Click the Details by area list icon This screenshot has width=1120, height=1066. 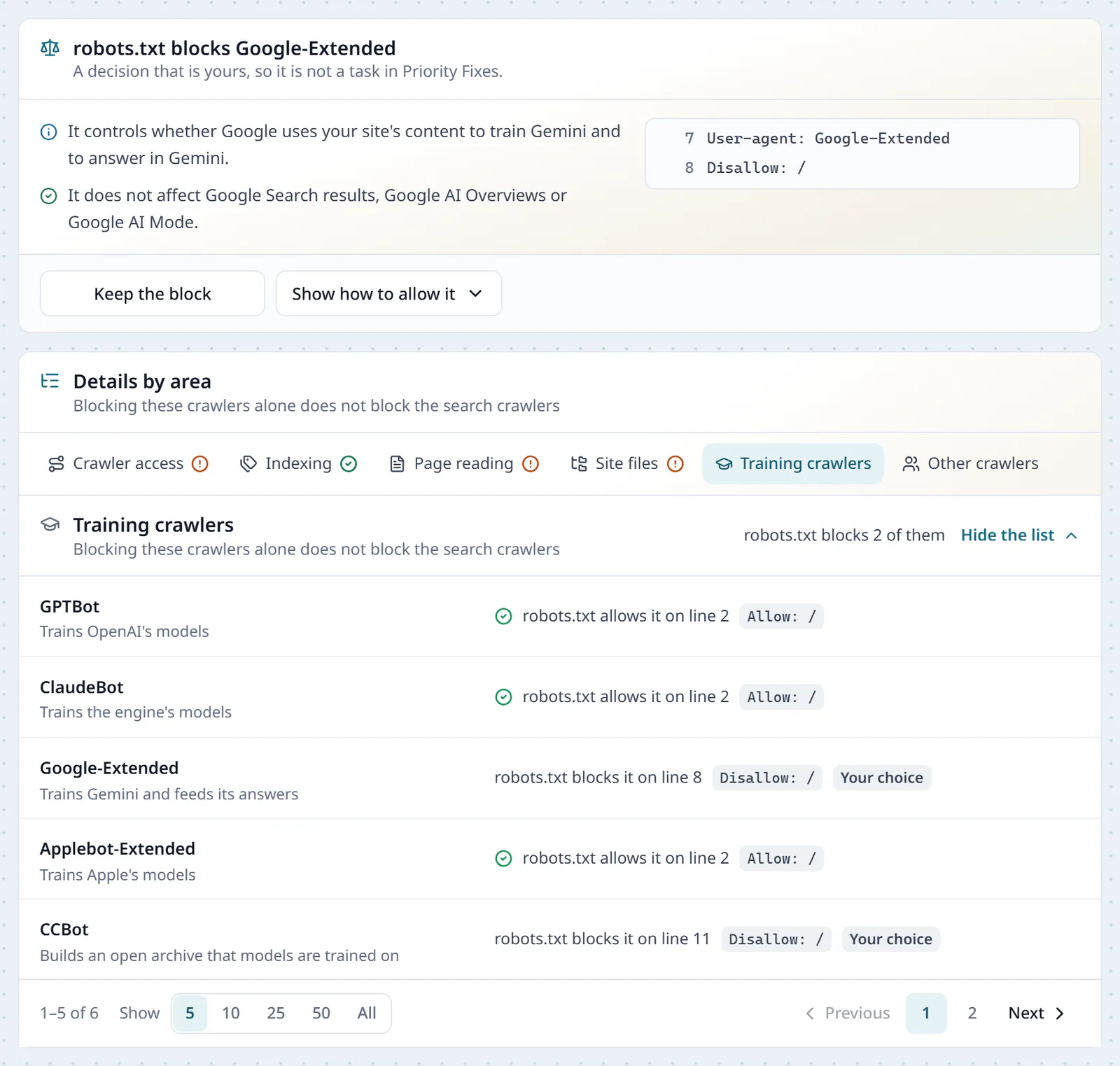tap(50, 381)
